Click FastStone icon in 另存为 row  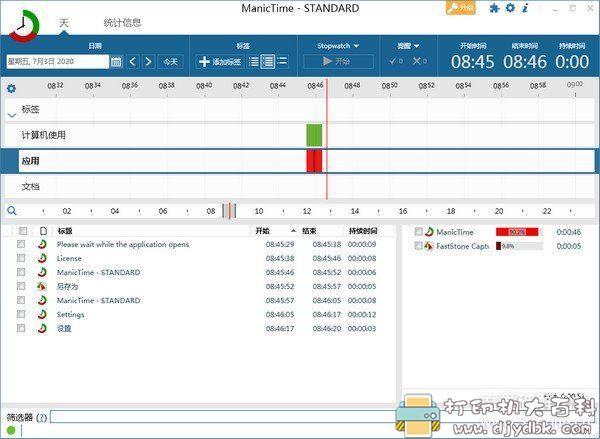42,286
